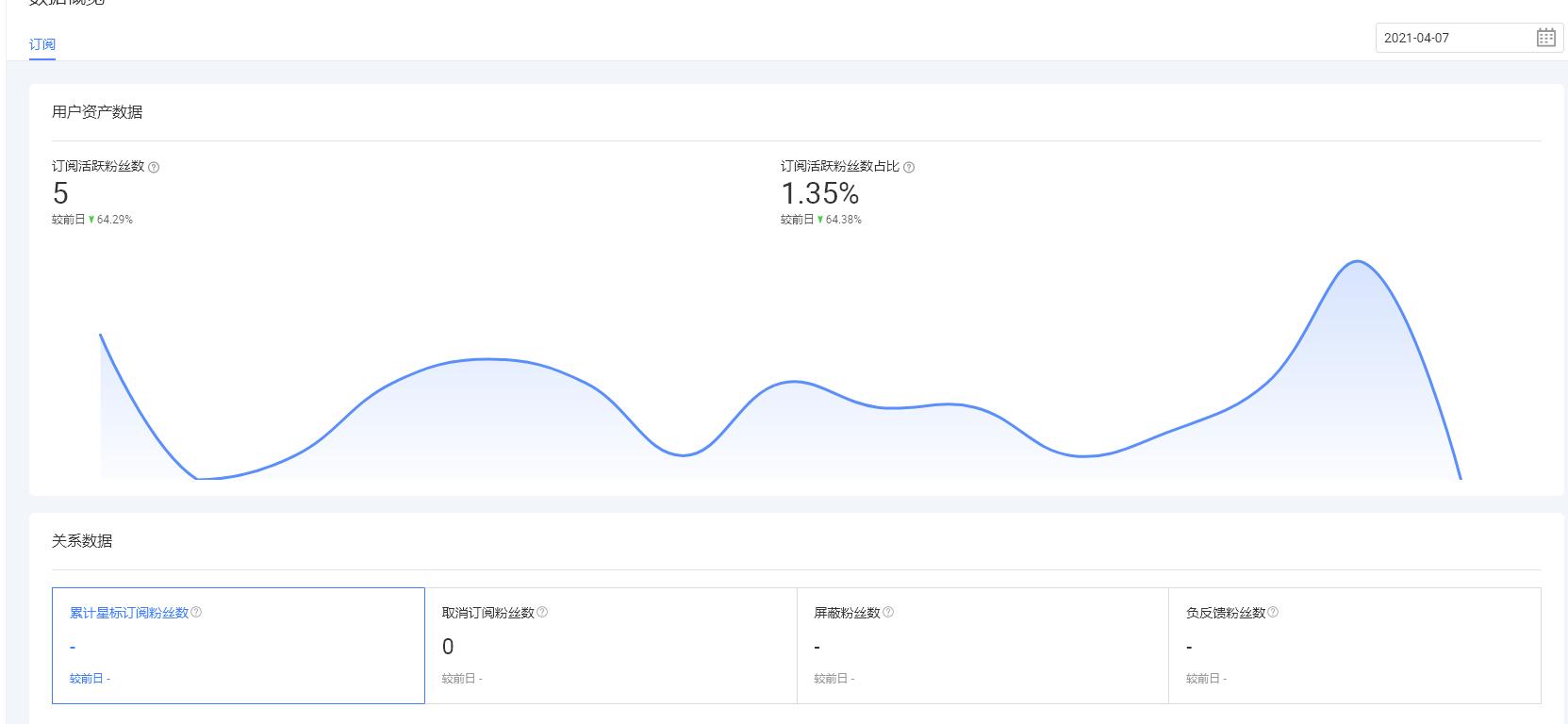Viewport: 1568px width, 724px height.
Task: Click help icon beside 订阅活跃粉丝数占比
Action: tap(909, 167)
